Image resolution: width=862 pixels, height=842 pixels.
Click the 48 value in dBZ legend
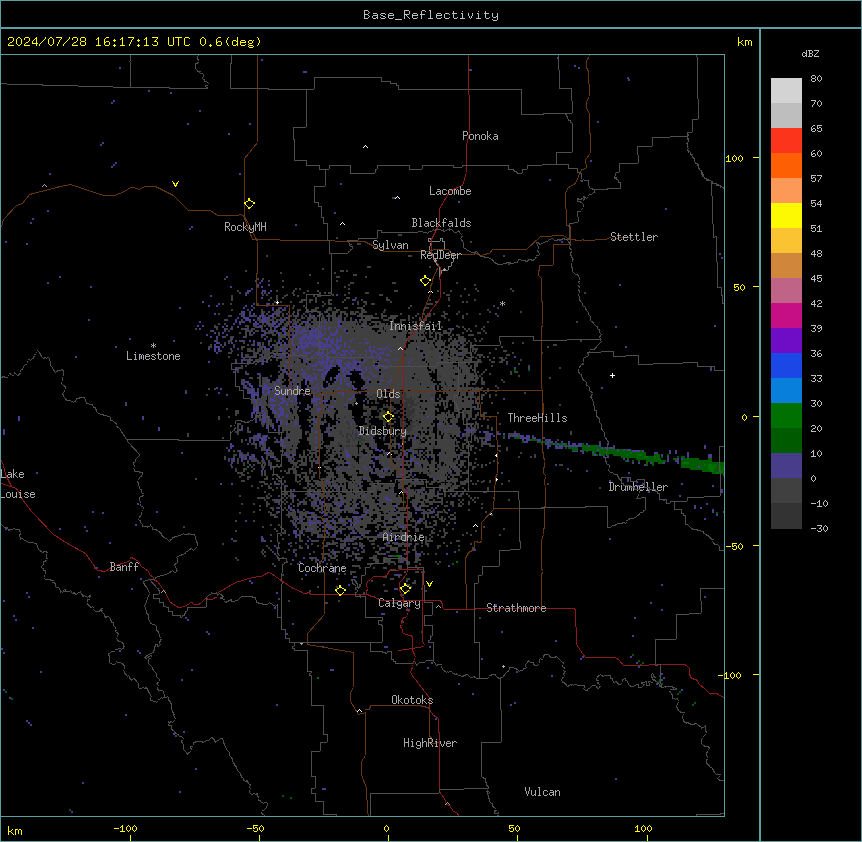pos(816,253)
